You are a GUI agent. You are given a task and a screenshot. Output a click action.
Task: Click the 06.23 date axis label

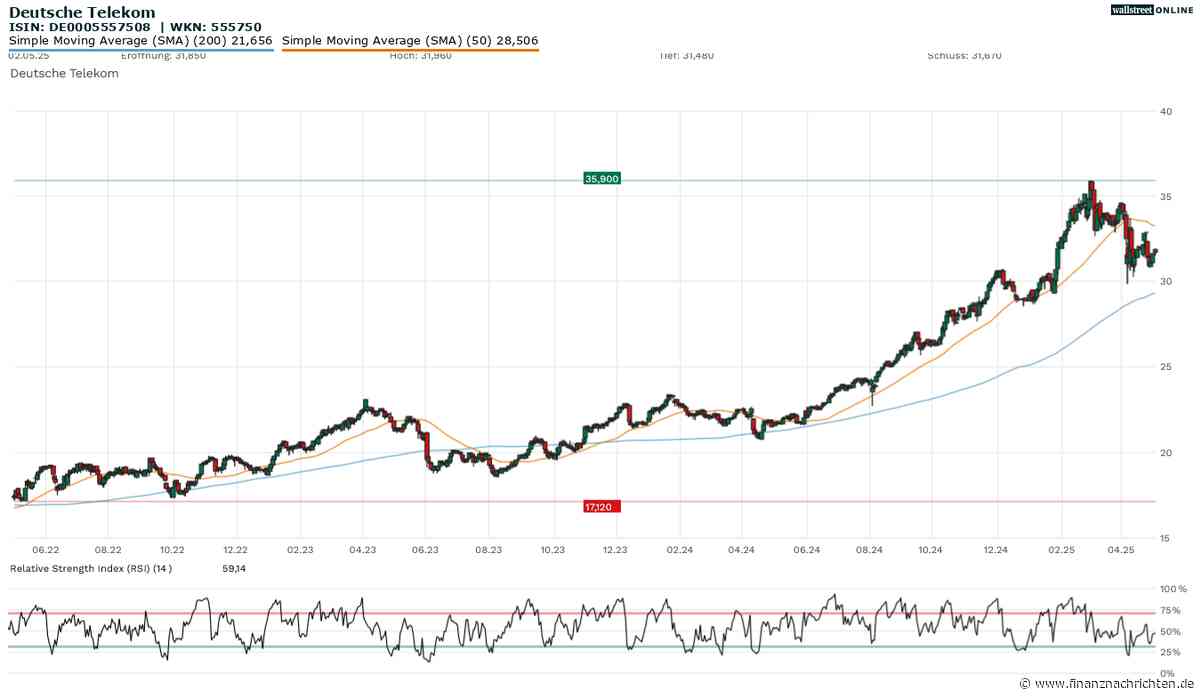click(426, 549)
